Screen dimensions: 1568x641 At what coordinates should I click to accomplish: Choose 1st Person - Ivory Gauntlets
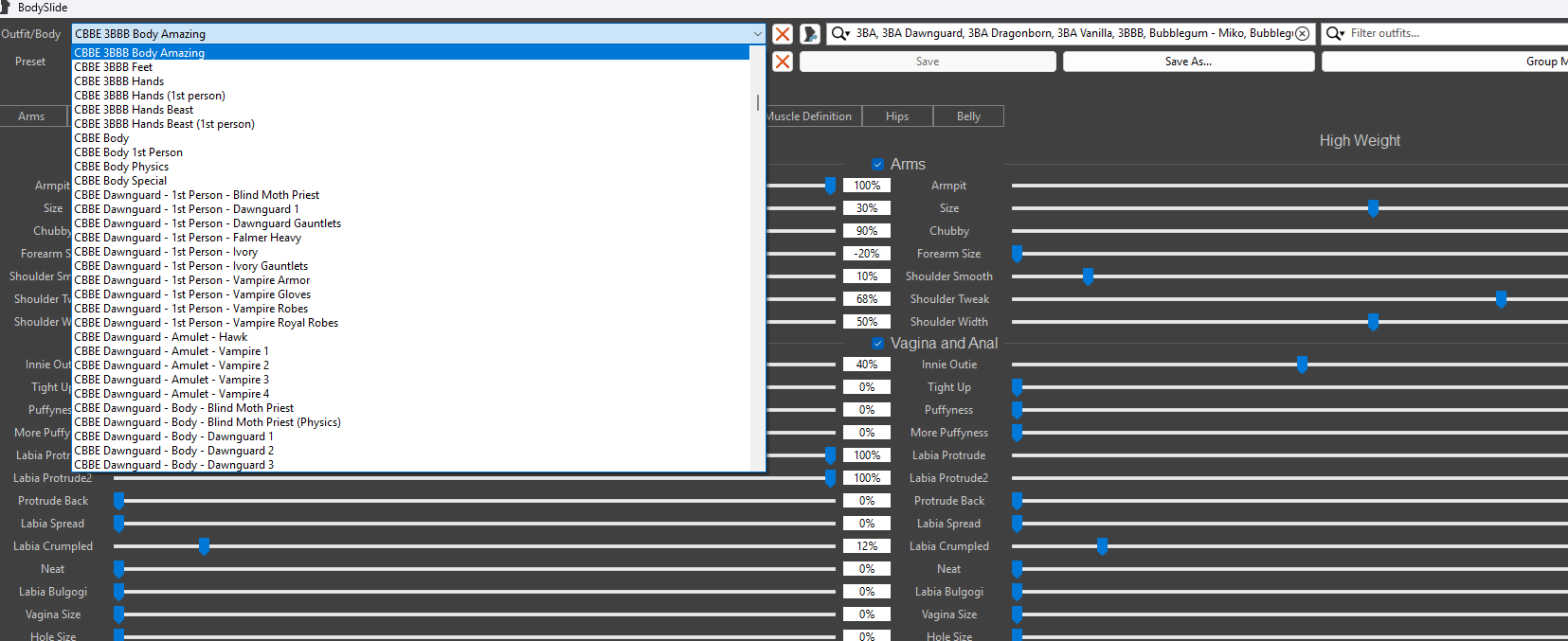tap(411, 266)
